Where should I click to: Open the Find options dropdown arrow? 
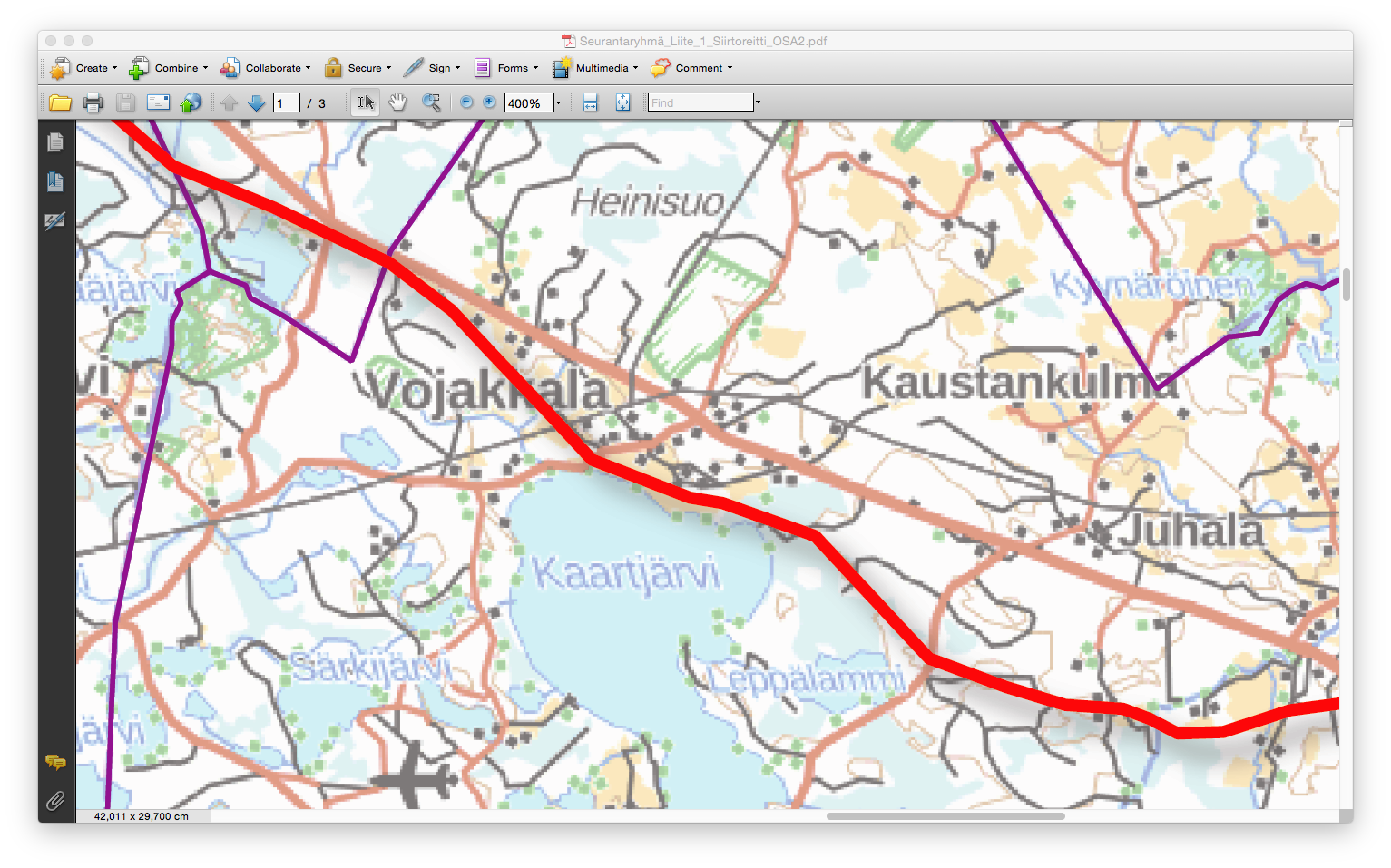click(x=758, y=102)
